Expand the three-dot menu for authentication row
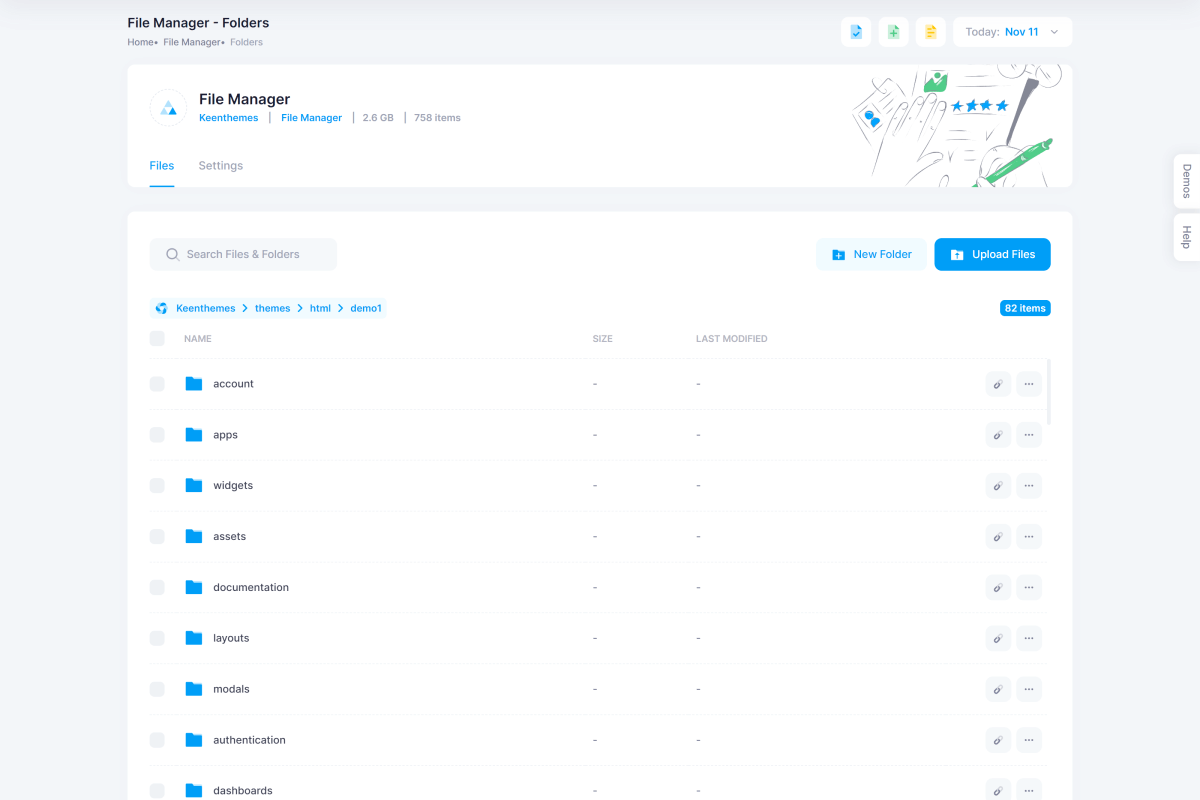This screenshot has width=1200, height=800. [1029, 740]
